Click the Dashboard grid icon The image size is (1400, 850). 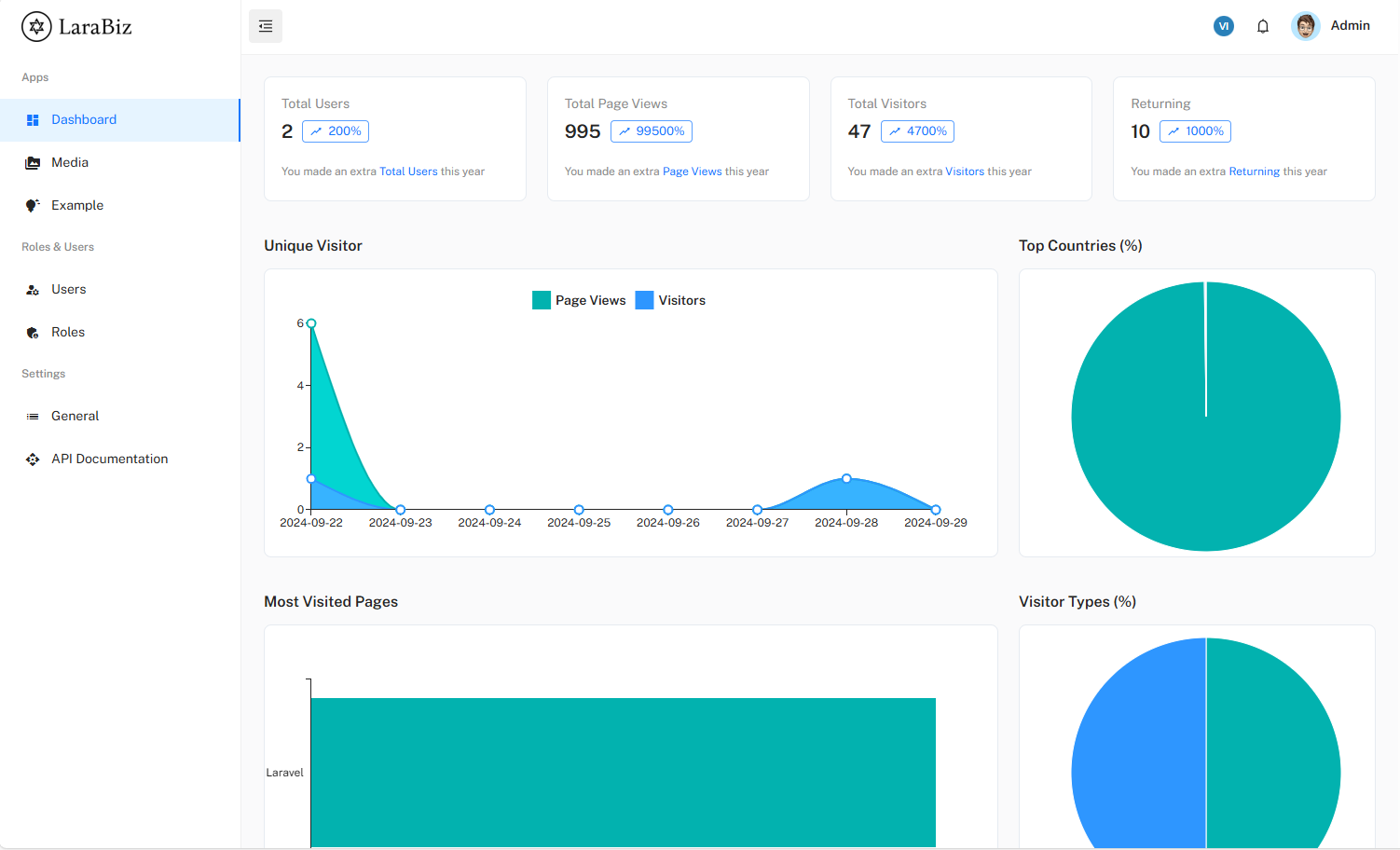pos(33,120)
